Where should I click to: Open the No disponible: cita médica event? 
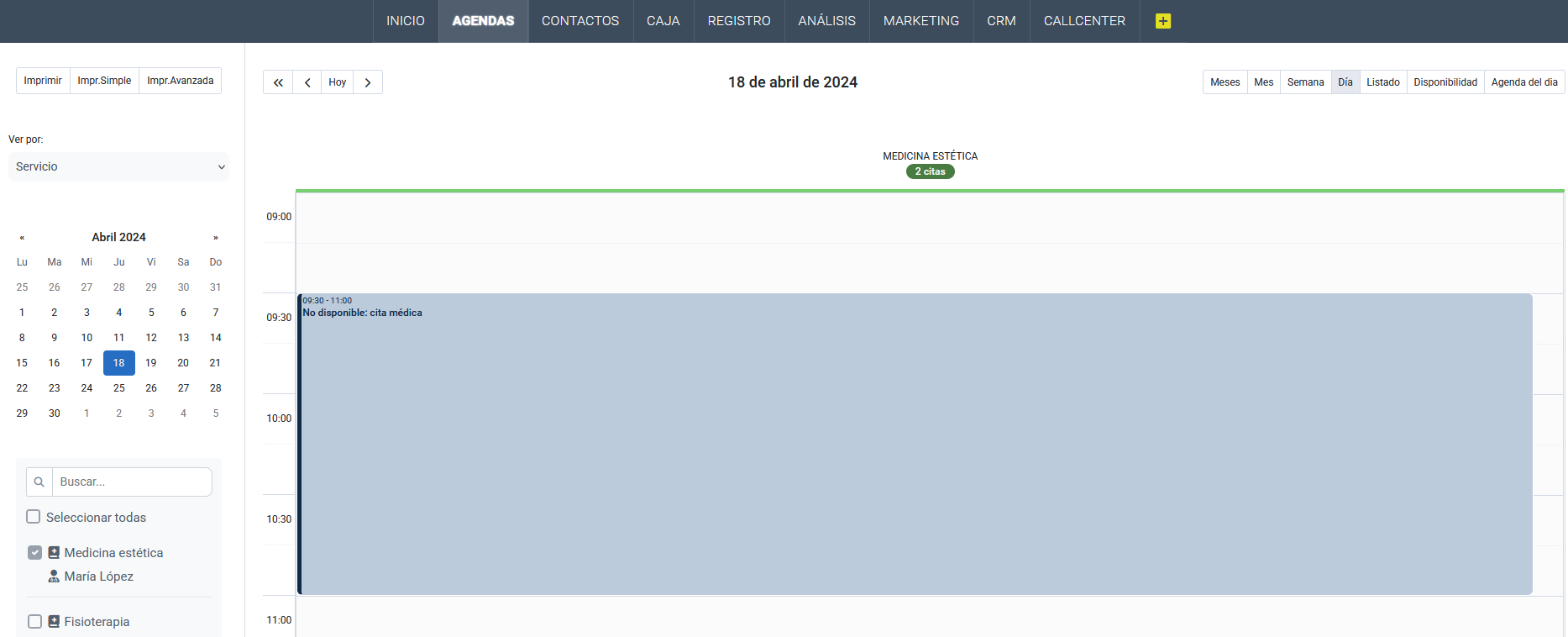[x=915, y=444]
